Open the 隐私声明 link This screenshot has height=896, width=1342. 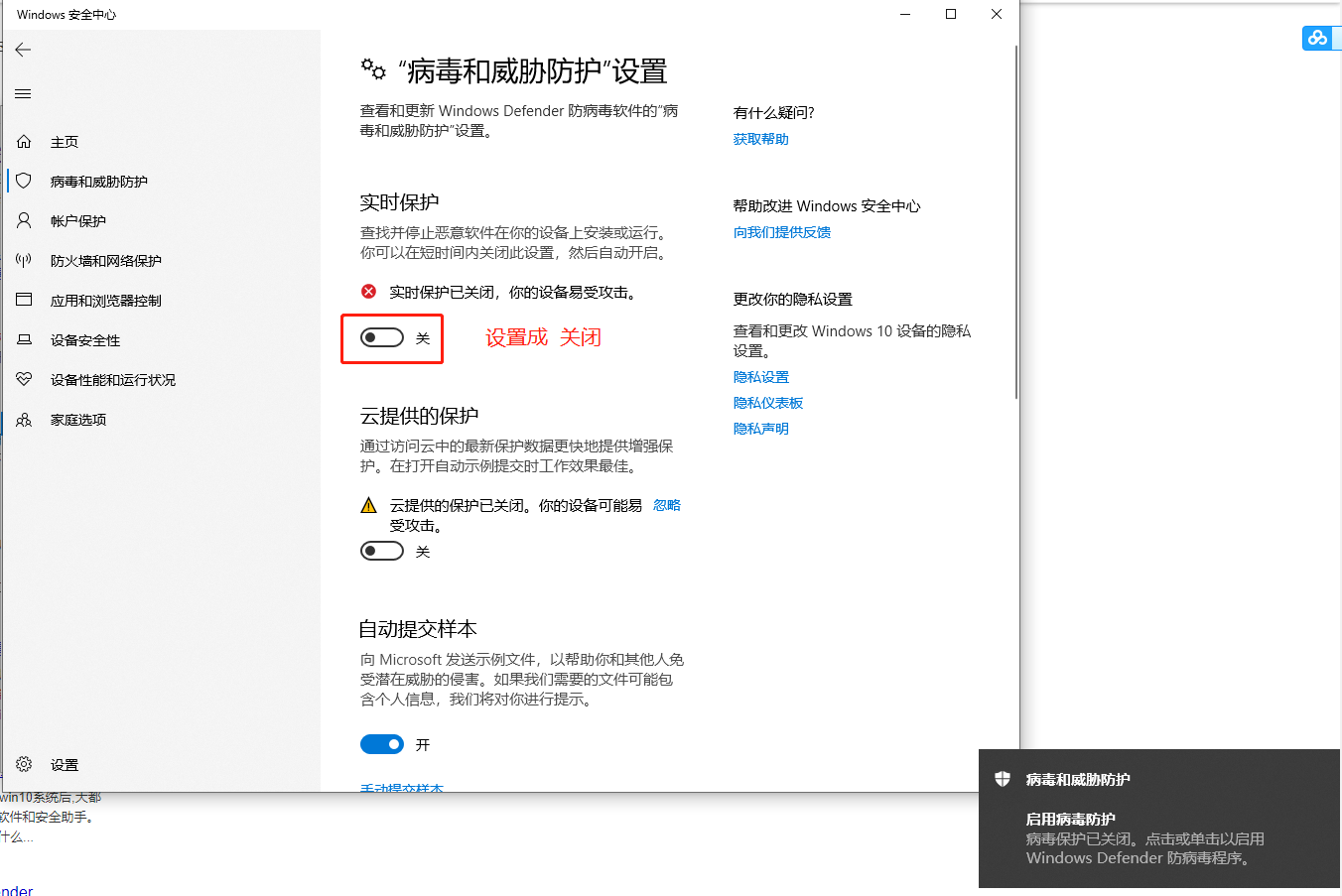[x=761, y=429]
